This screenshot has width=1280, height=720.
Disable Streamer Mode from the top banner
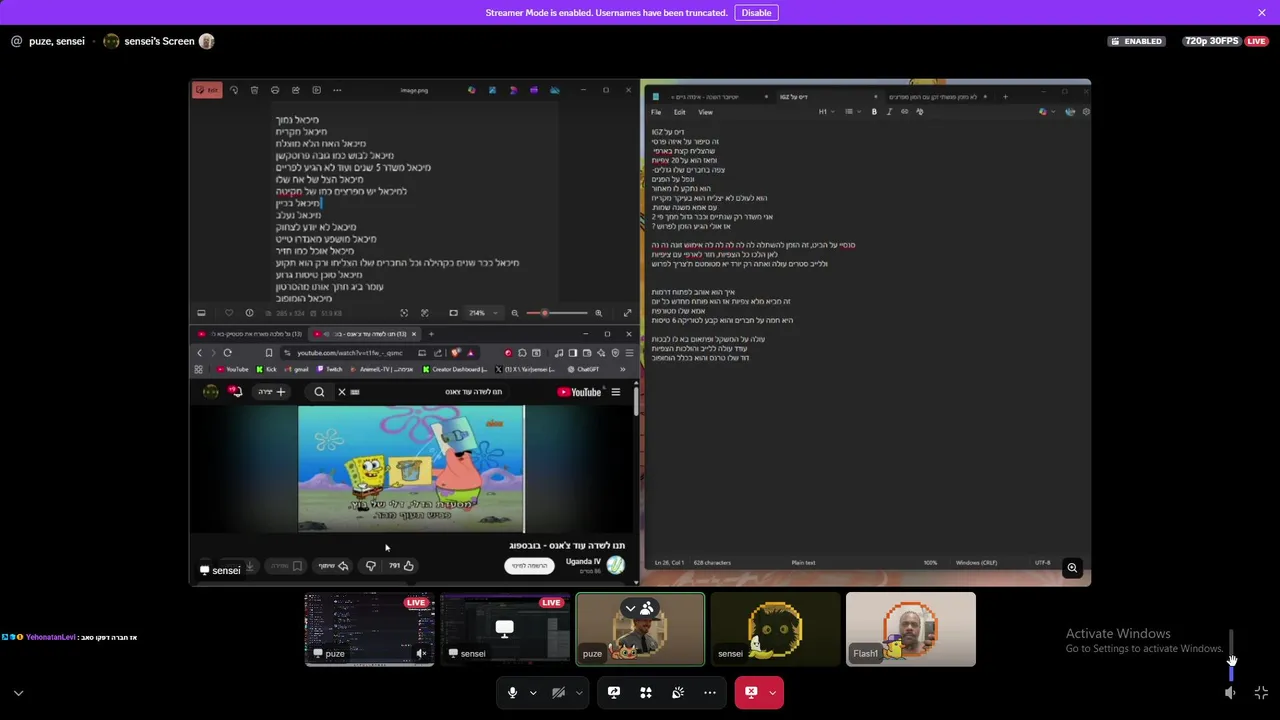tap(756, 13)
